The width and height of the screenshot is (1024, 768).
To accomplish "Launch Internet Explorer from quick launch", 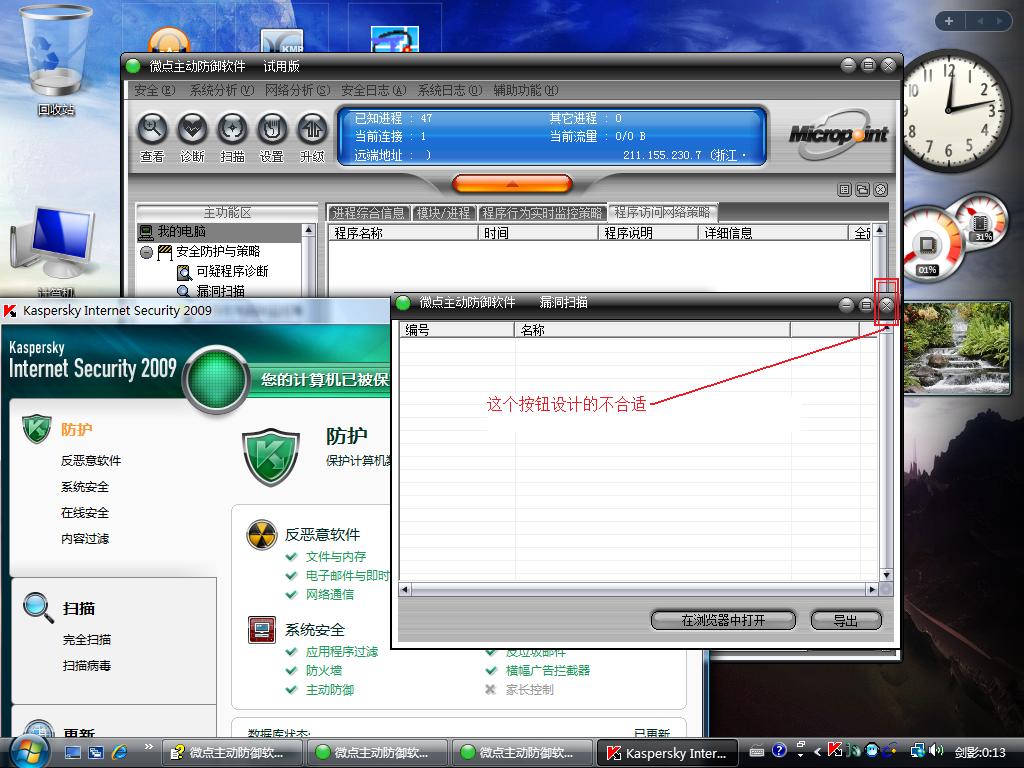I will (120, 752).
